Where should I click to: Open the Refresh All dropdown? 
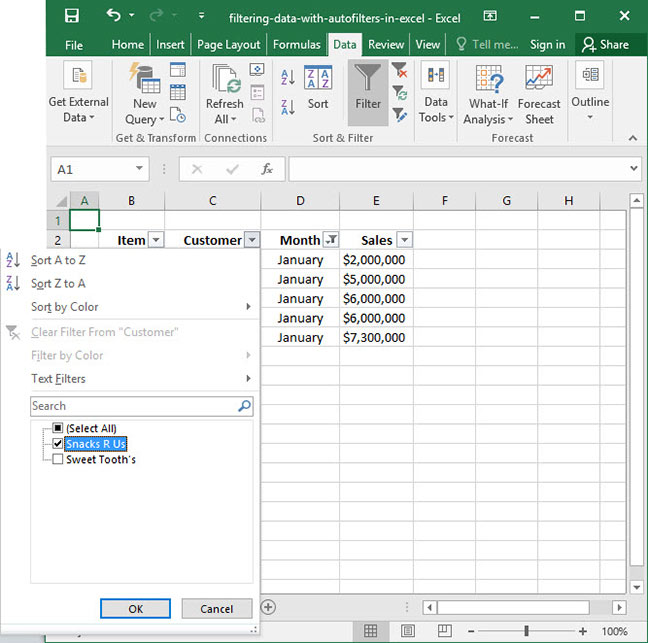point(225,112)
